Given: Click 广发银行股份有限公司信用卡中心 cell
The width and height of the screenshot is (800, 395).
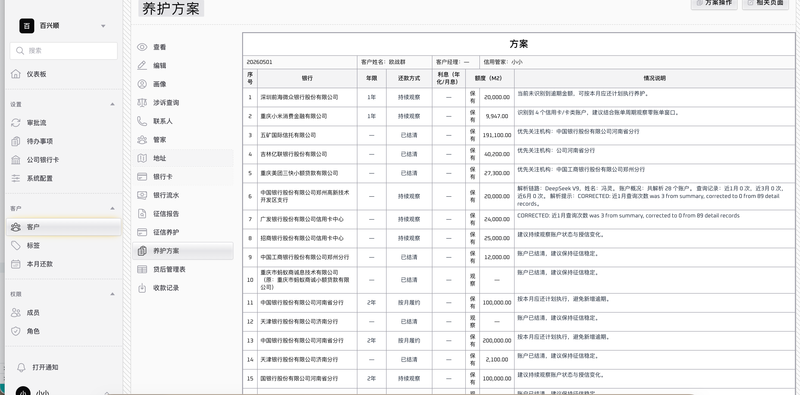Looking at the screenshot, I should 307,219.
